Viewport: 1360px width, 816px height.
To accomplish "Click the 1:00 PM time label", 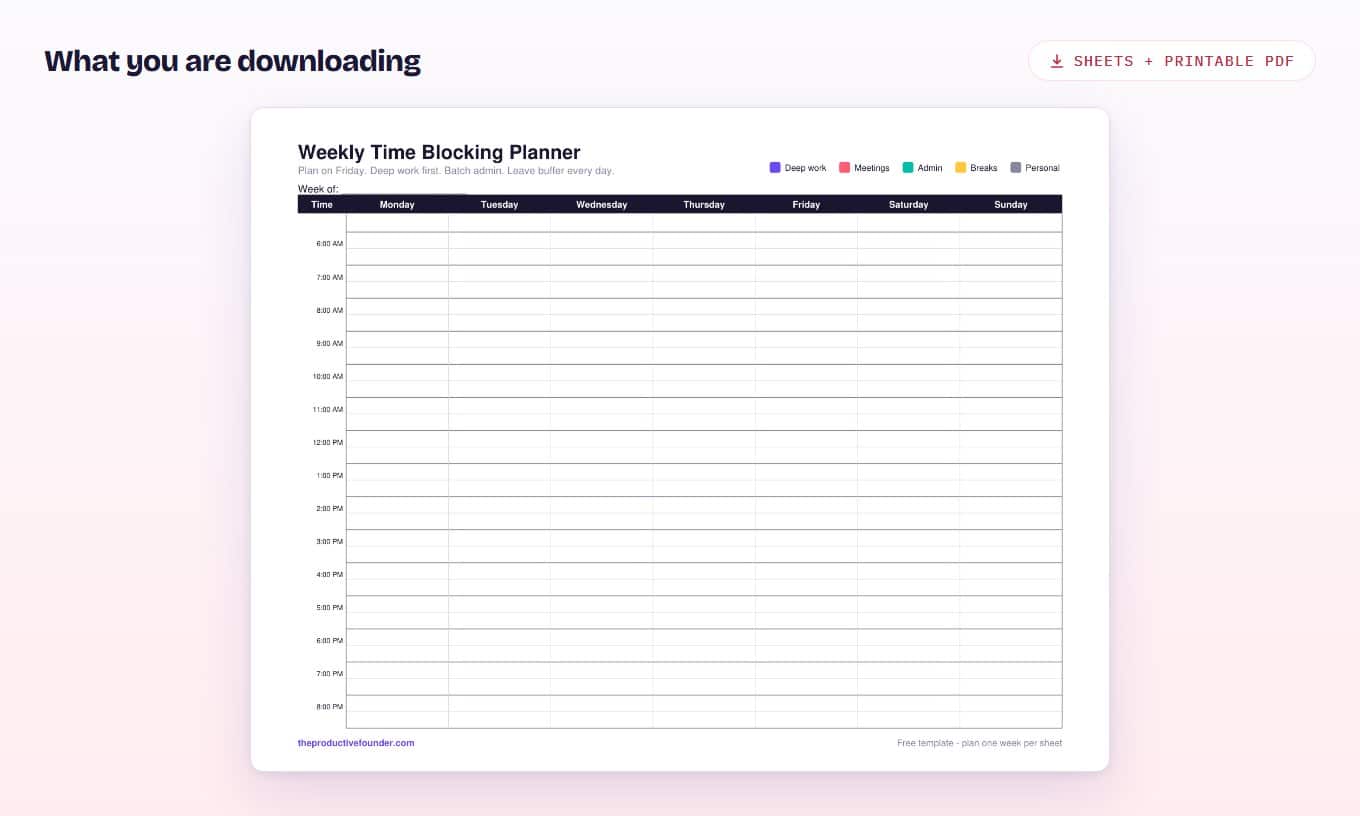I will coord(330,475).
